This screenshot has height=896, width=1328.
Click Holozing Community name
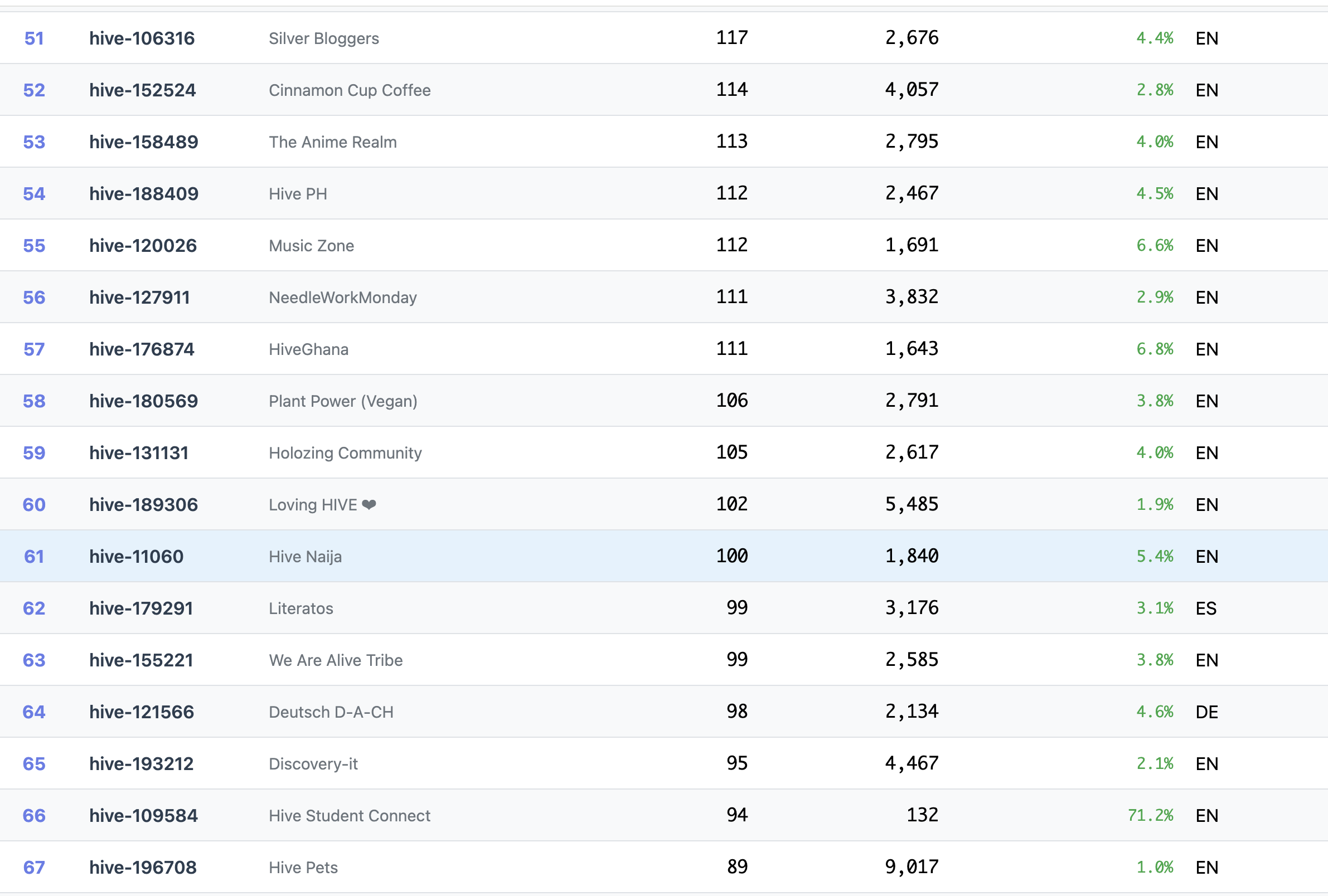345,453
